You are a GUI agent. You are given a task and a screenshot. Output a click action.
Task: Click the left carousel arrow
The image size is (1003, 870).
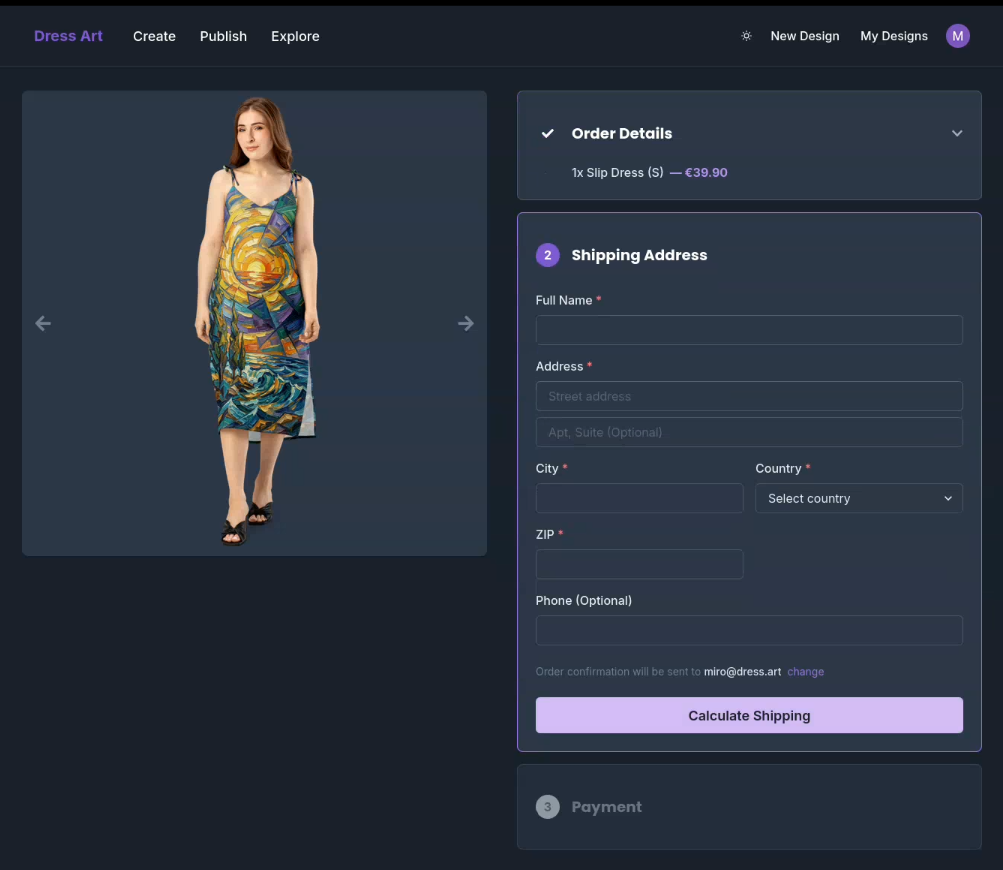(x=43, y=323)
